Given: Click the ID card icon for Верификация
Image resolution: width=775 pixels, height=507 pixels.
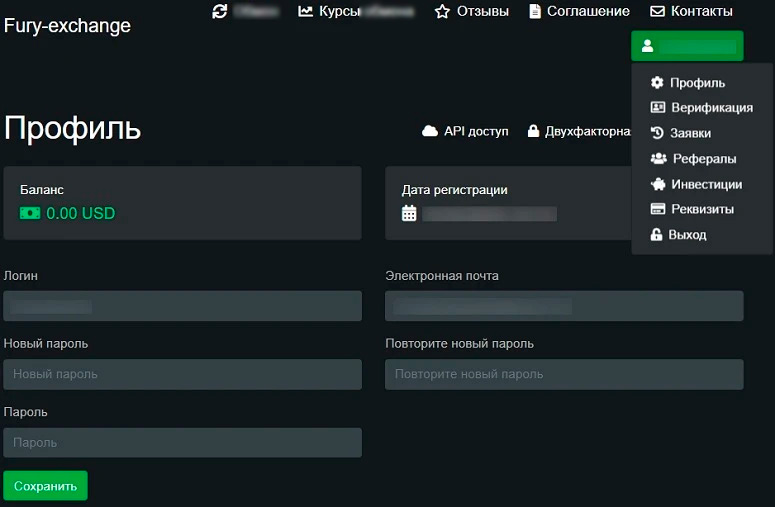Looking at the screenshot, I should pos(657,108).
